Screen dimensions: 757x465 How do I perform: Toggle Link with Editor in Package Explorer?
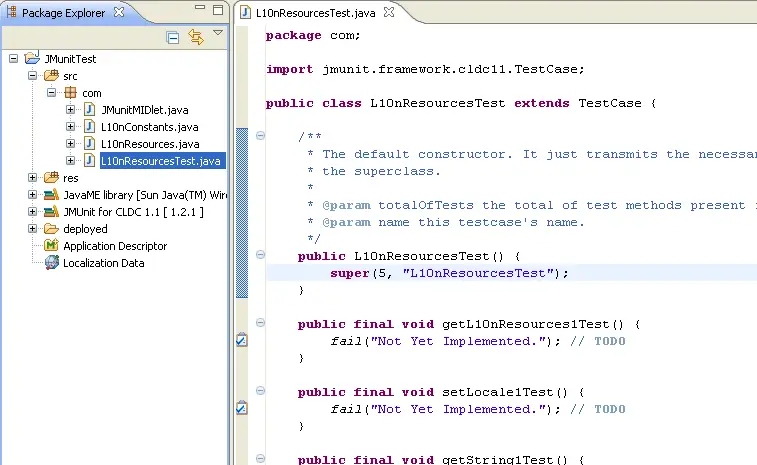click(x=195, y=37)
